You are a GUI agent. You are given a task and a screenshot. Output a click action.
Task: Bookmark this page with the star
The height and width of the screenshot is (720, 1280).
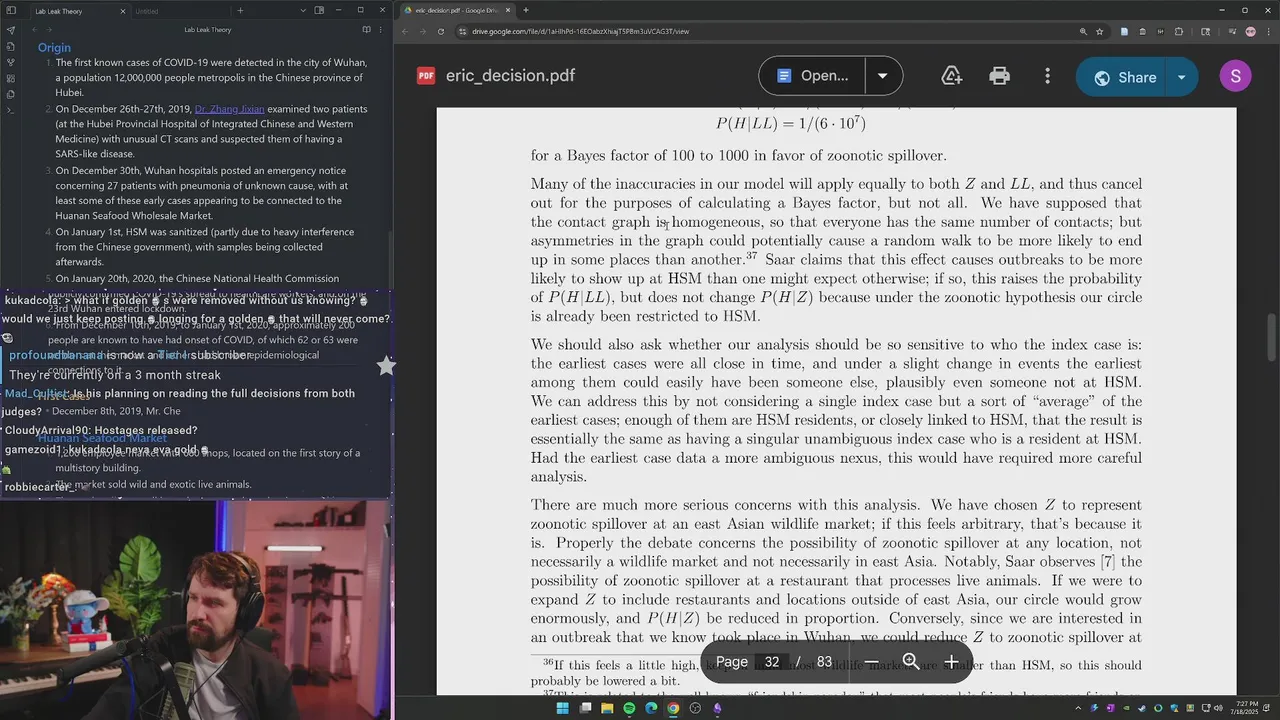pyautogui.click(x=1099, y=31)
